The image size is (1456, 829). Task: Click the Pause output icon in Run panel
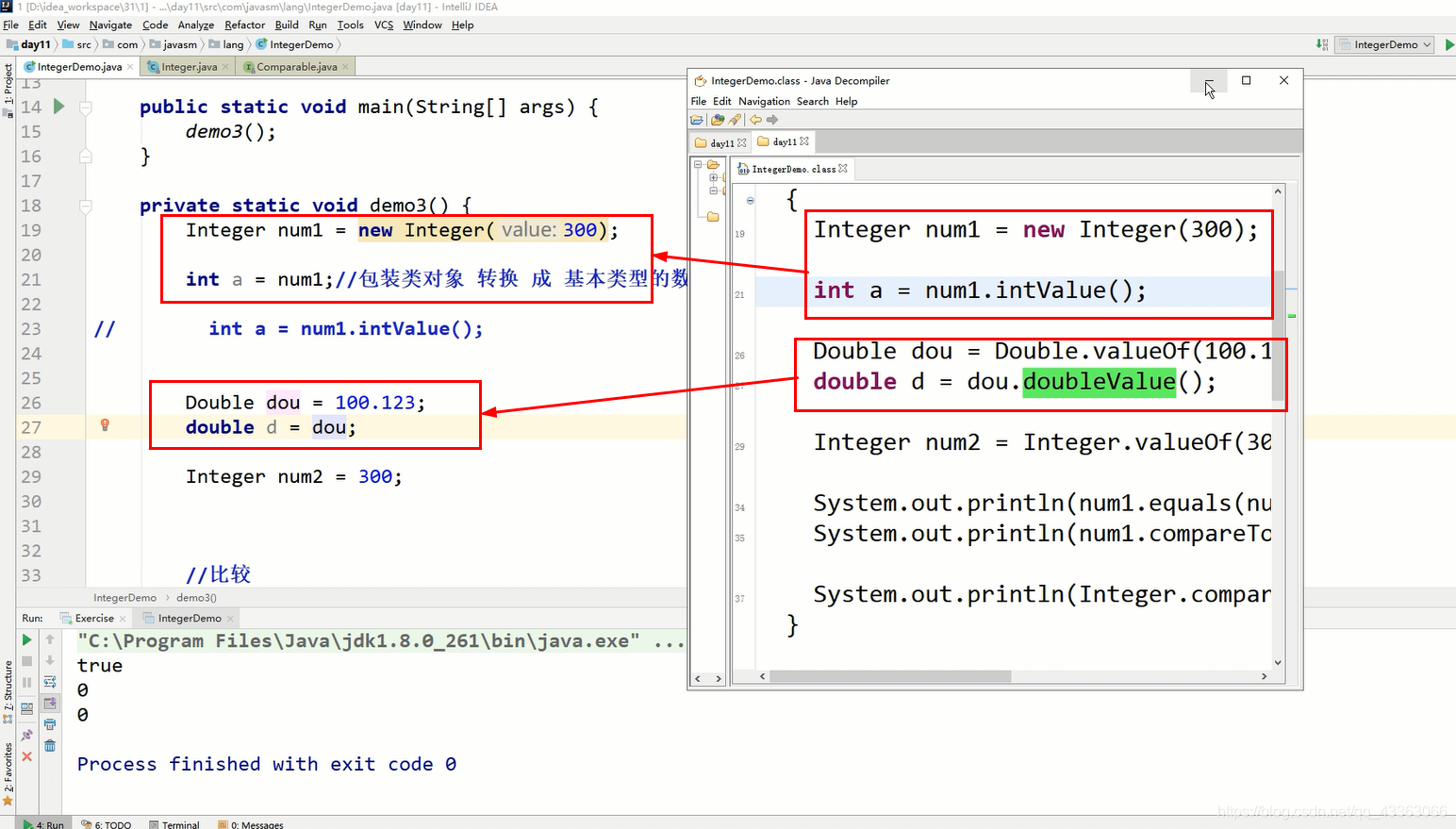26,683
